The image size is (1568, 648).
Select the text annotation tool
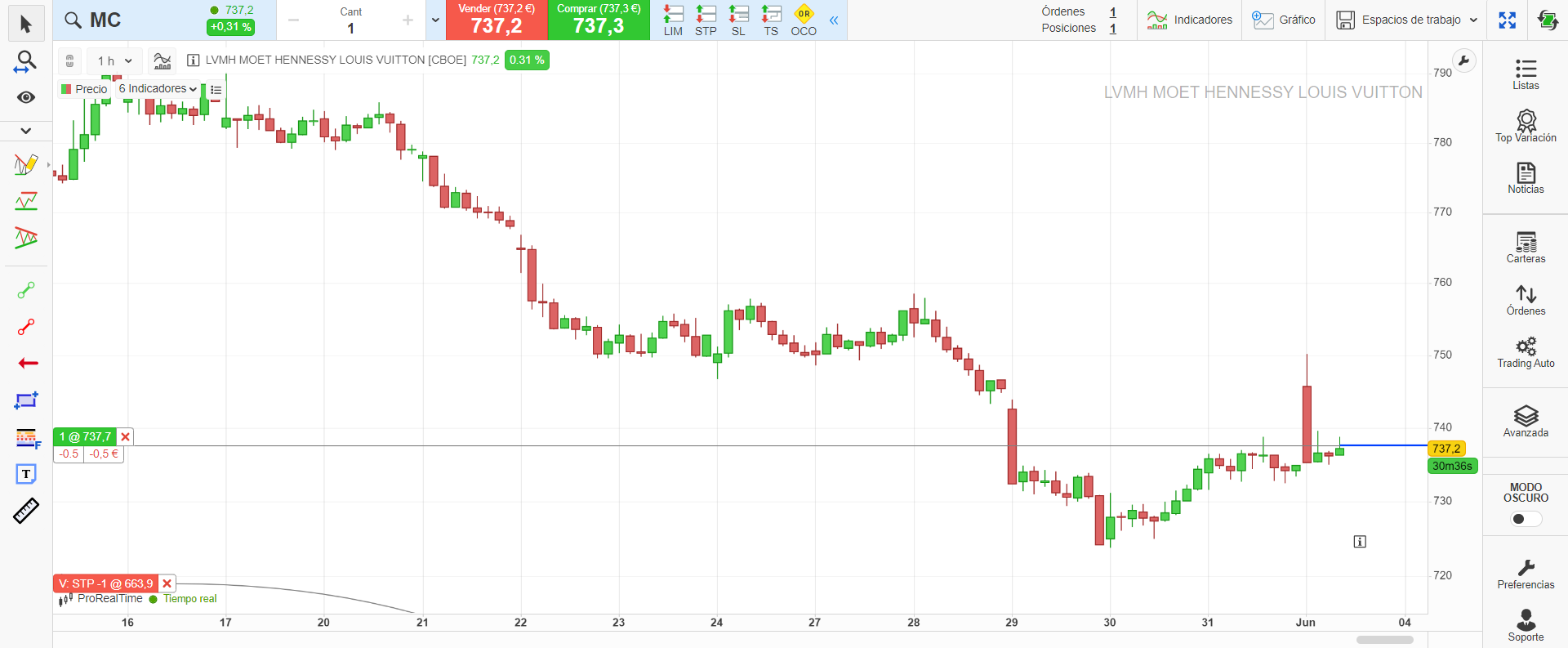click(x=26, y=474)
